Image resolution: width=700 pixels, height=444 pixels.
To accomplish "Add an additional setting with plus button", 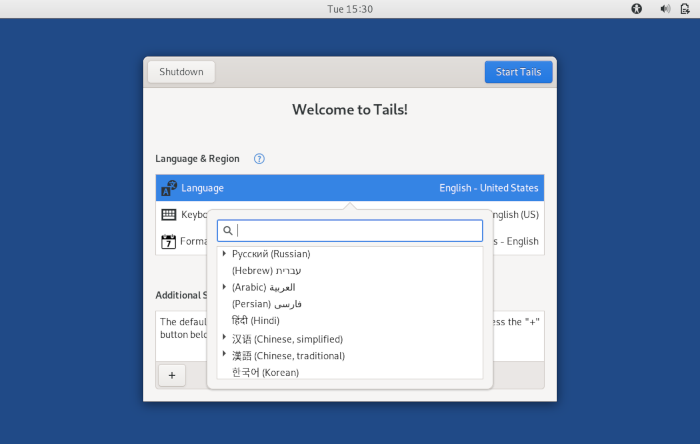I will click(x=171, y=375).
